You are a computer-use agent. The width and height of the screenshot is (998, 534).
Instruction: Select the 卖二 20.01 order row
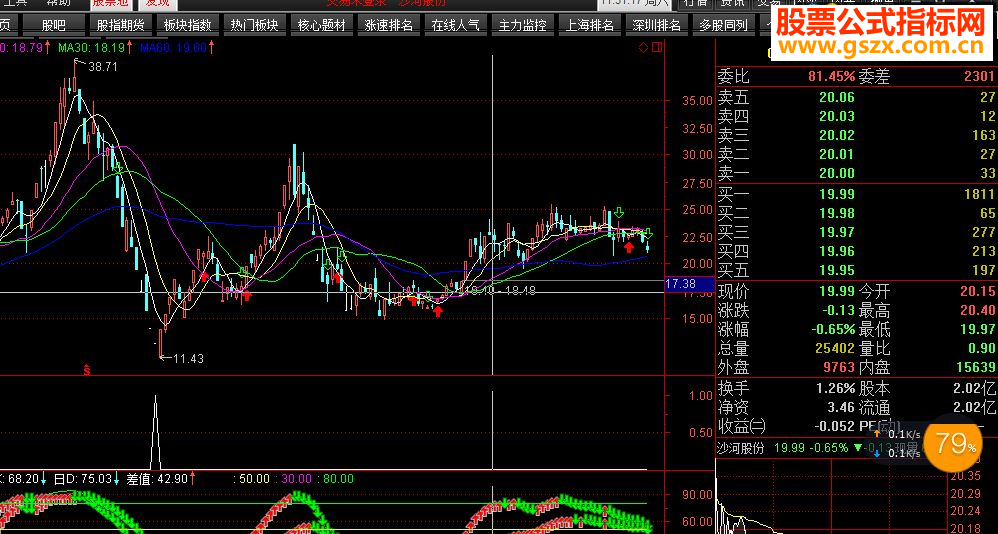856,154
